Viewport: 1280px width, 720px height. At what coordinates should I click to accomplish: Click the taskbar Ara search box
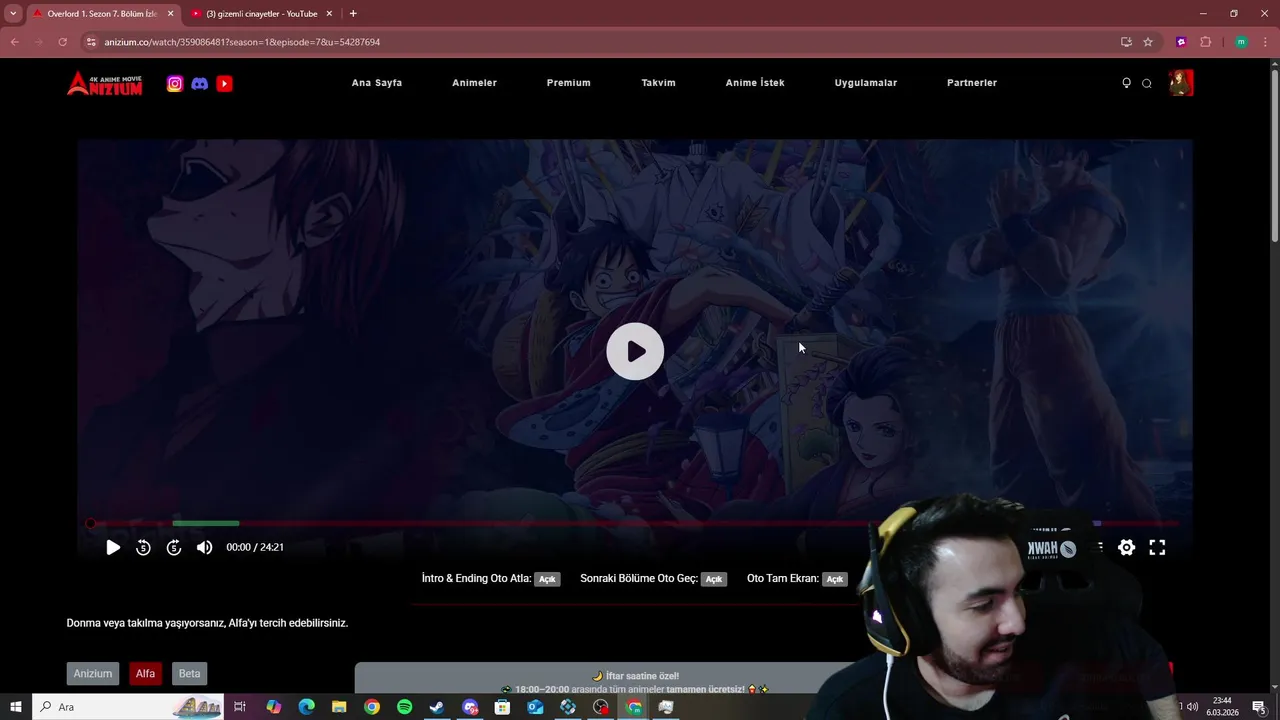pos(128,707)
